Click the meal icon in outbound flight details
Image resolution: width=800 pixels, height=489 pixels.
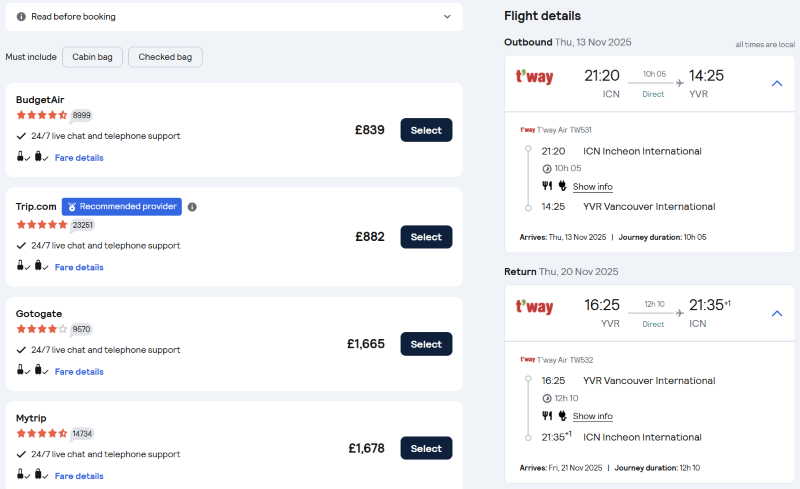pyautogui.click(x=547, y=186)
